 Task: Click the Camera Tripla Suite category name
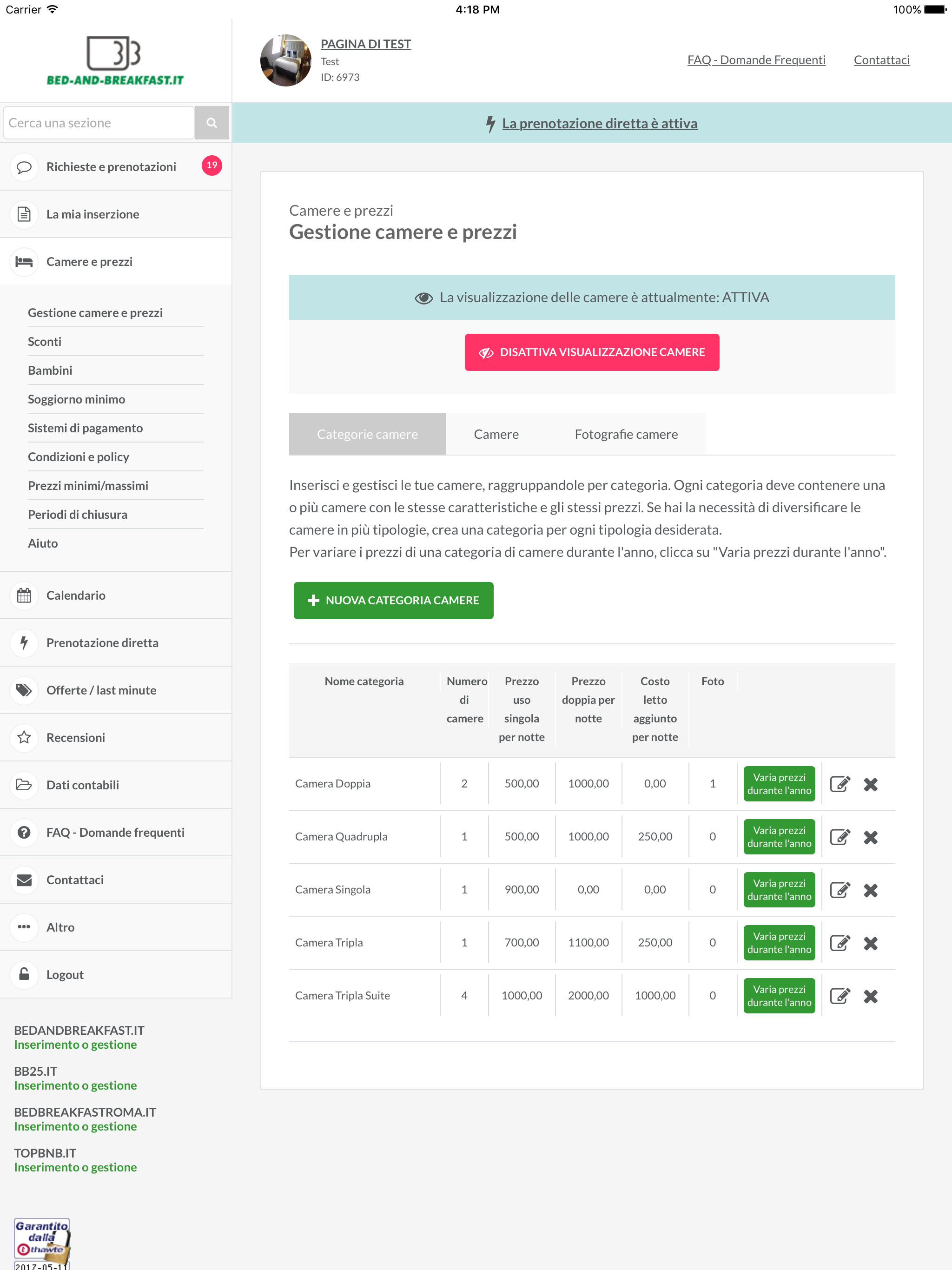tap(342, 996)
